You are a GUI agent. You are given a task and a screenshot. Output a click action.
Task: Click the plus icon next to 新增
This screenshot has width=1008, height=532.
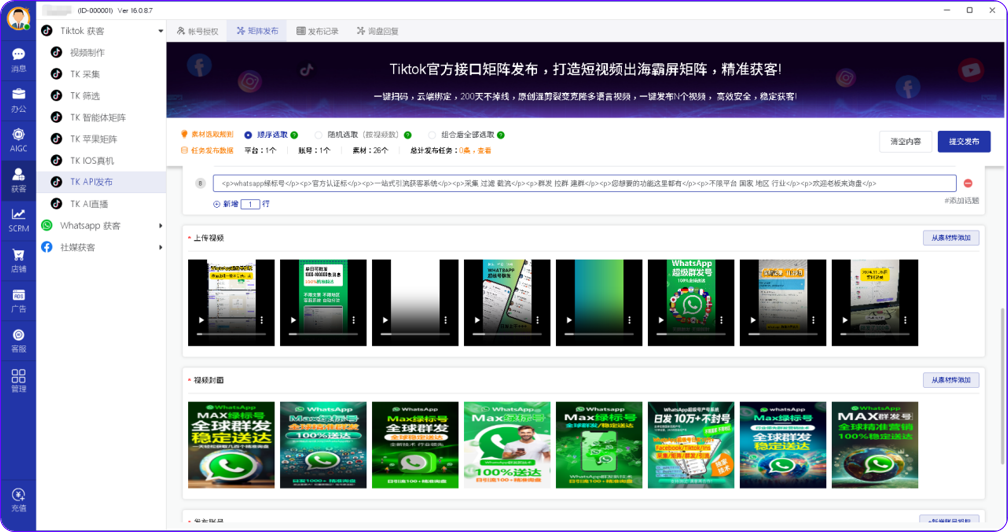(217, 204)
